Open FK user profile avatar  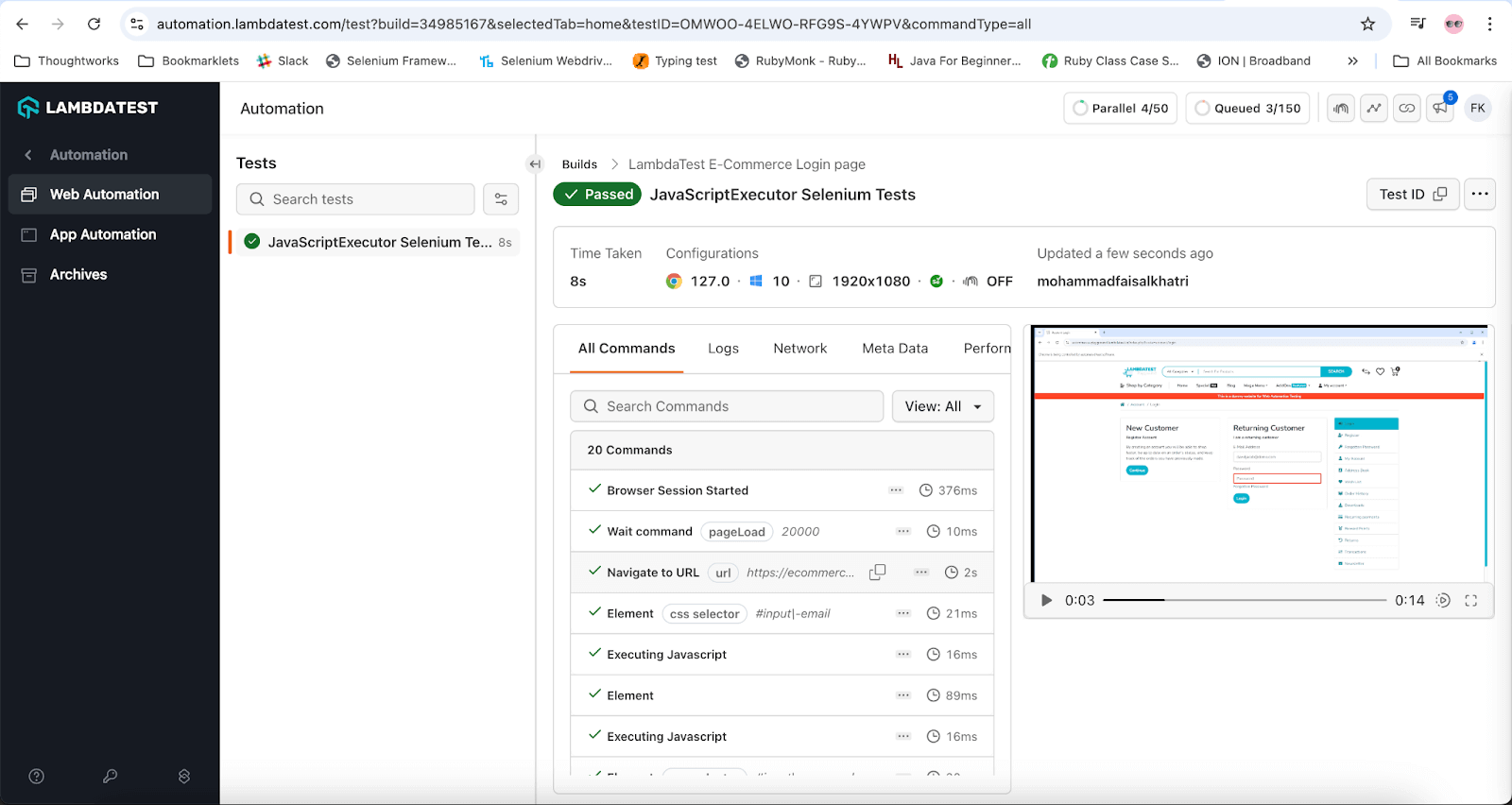click(x=1478, y=108)
